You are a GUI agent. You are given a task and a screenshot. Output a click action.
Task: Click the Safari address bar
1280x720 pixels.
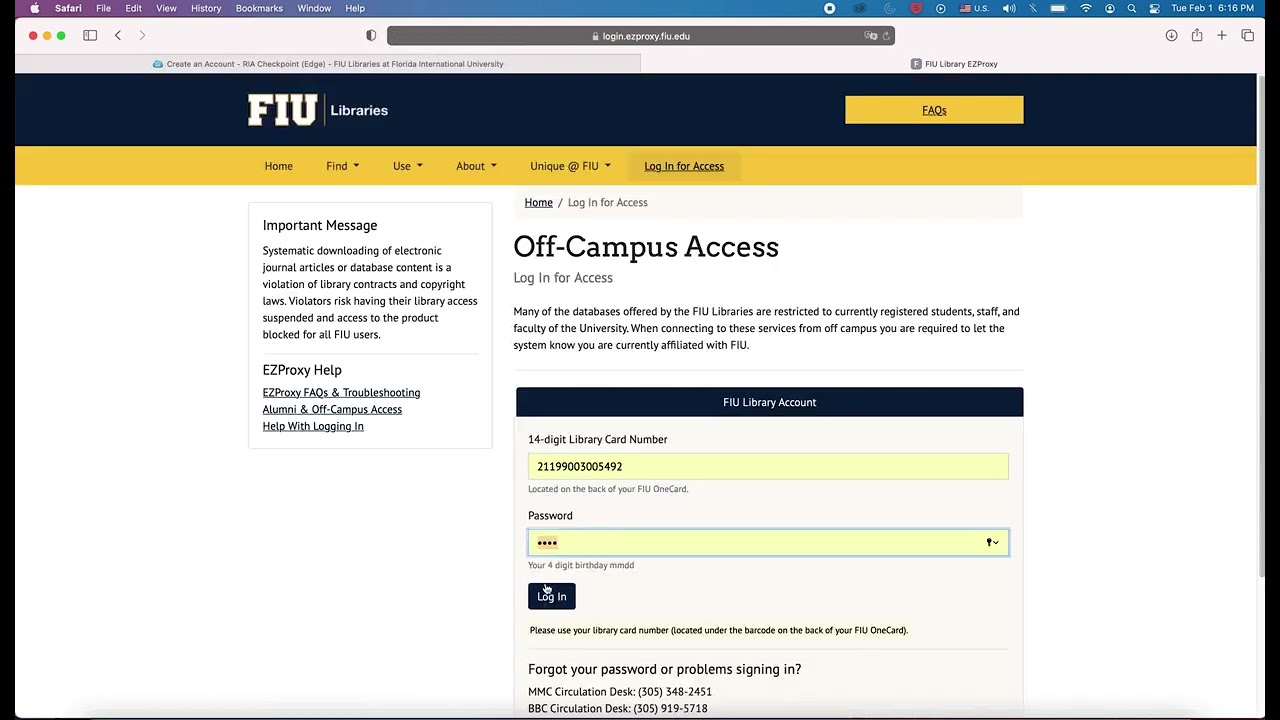tap(641, 36)
